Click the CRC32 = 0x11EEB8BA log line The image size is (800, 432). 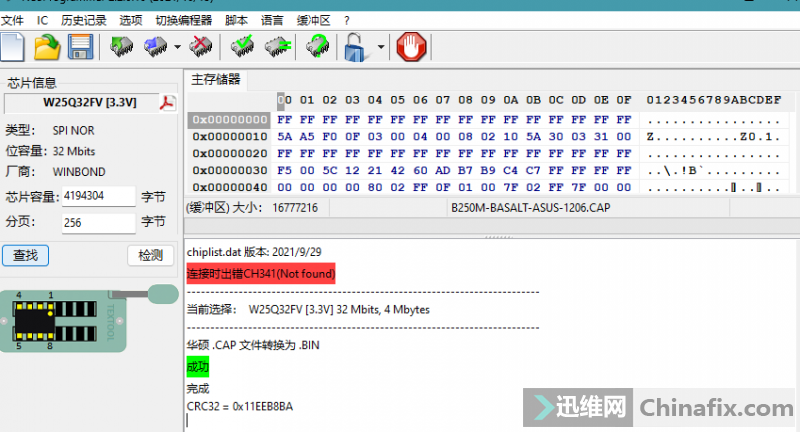tap(240, 406)
